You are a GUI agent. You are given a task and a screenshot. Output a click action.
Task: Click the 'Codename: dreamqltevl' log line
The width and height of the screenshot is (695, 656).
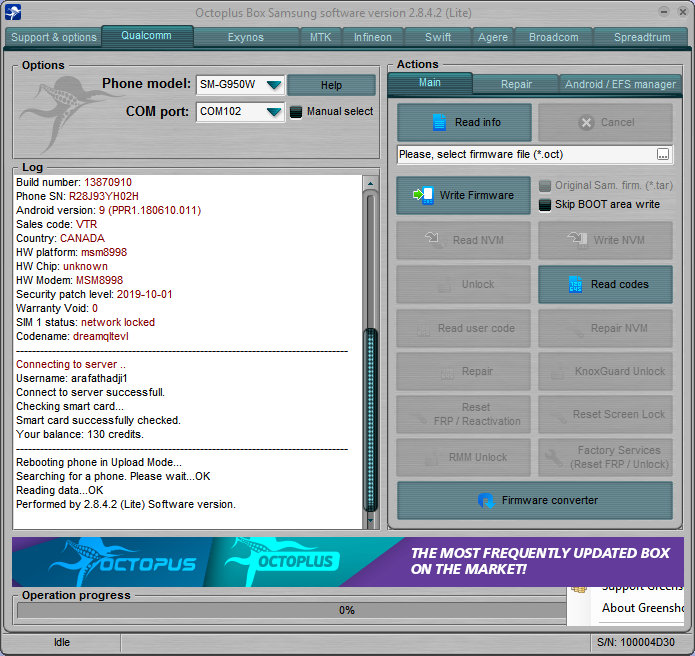pyautogui.click(x=72, y=336)
